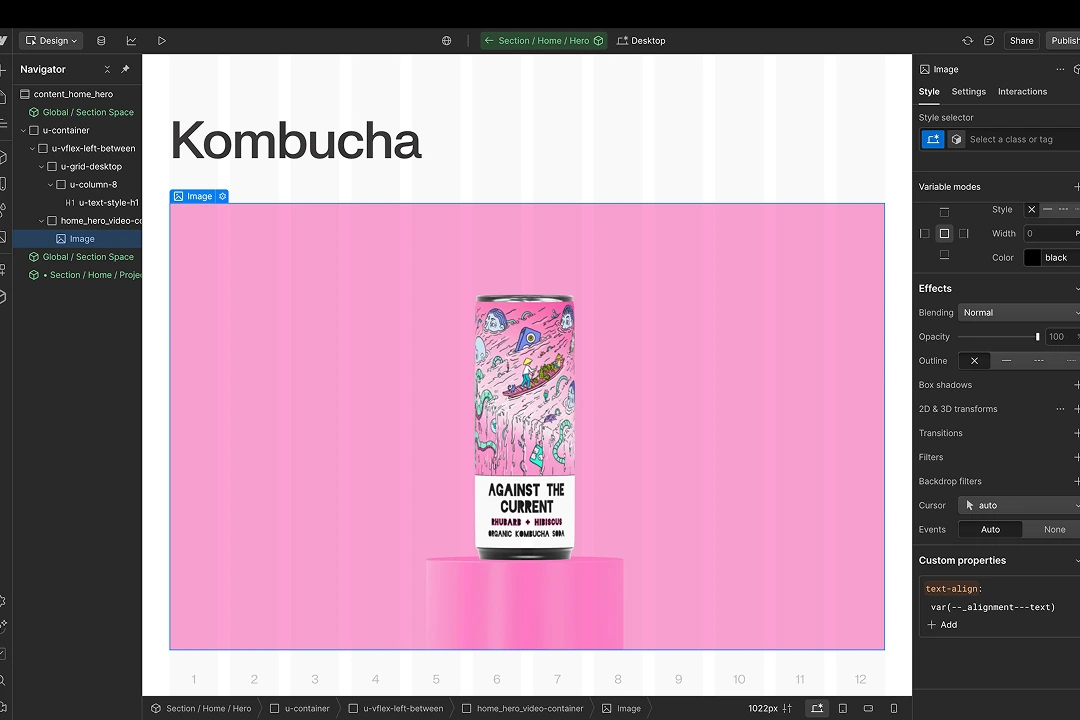Viewport: 1080px width, 720px height.
Task: Click the border Width input field
Action: 1050,234
